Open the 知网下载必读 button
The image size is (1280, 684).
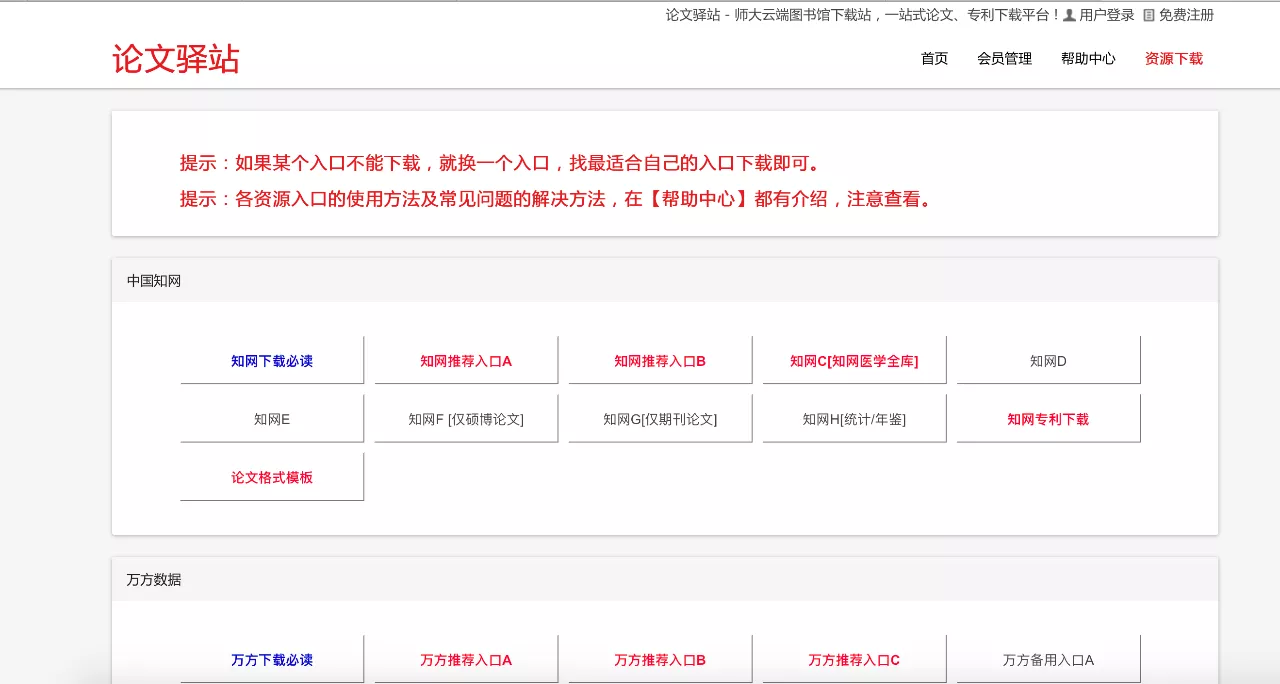point(272,360)
